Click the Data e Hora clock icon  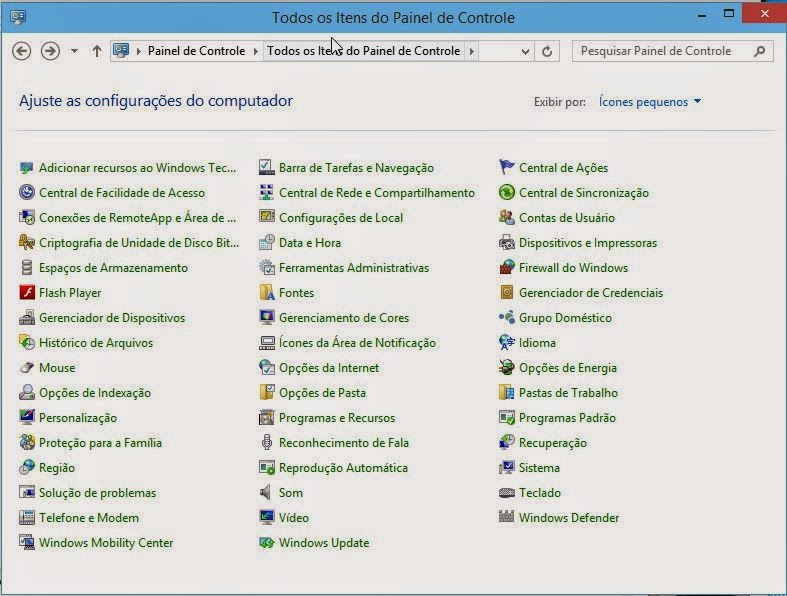[x=267, y=242]
